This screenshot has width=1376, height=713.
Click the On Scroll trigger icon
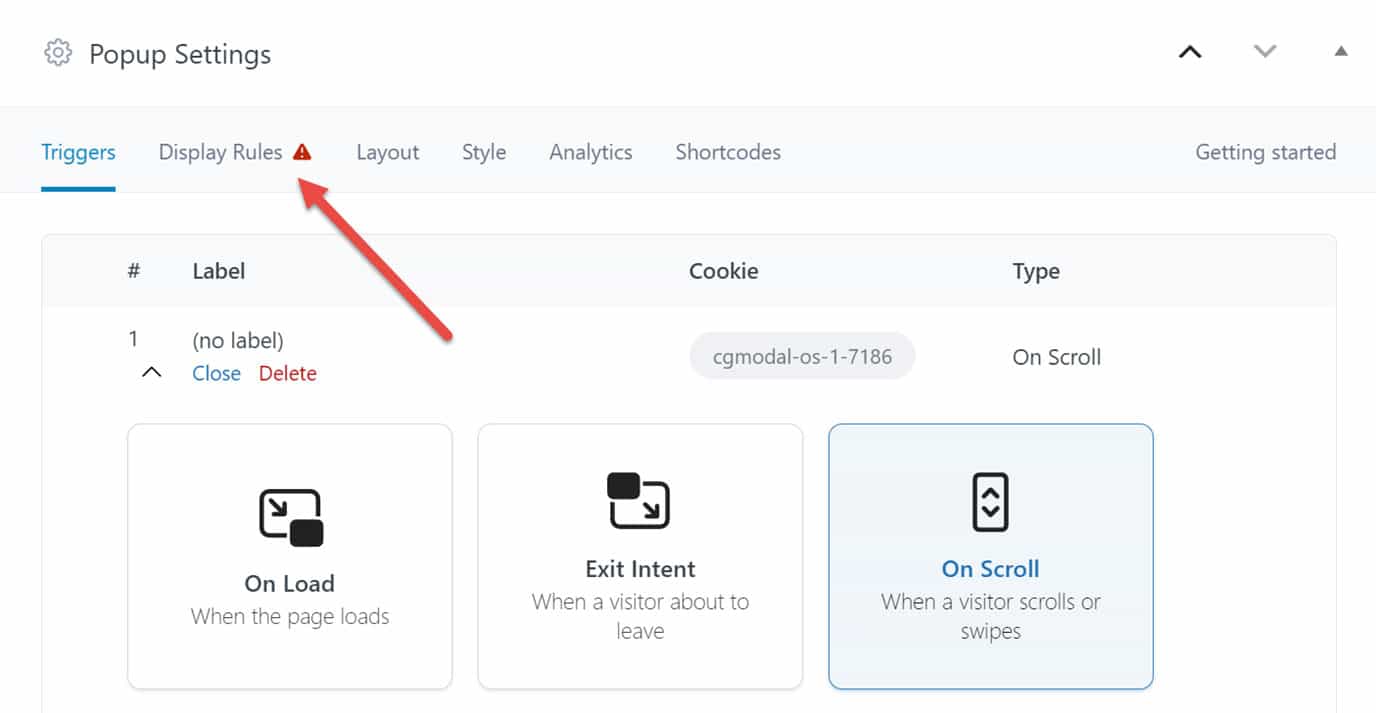coord(991,502)
